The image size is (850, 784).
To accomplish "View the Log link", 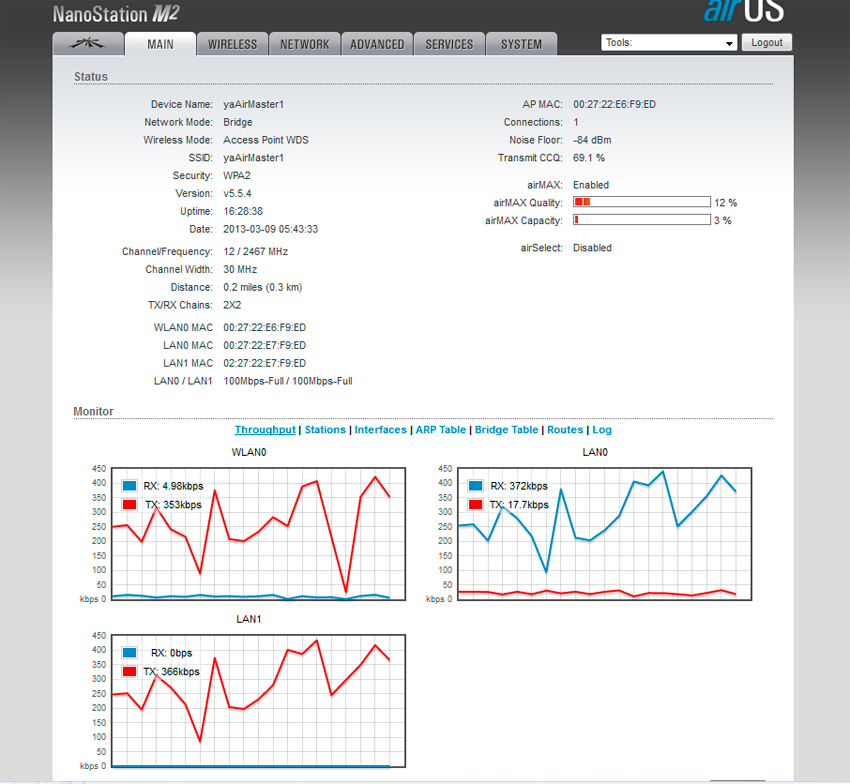I will point(602,429).
